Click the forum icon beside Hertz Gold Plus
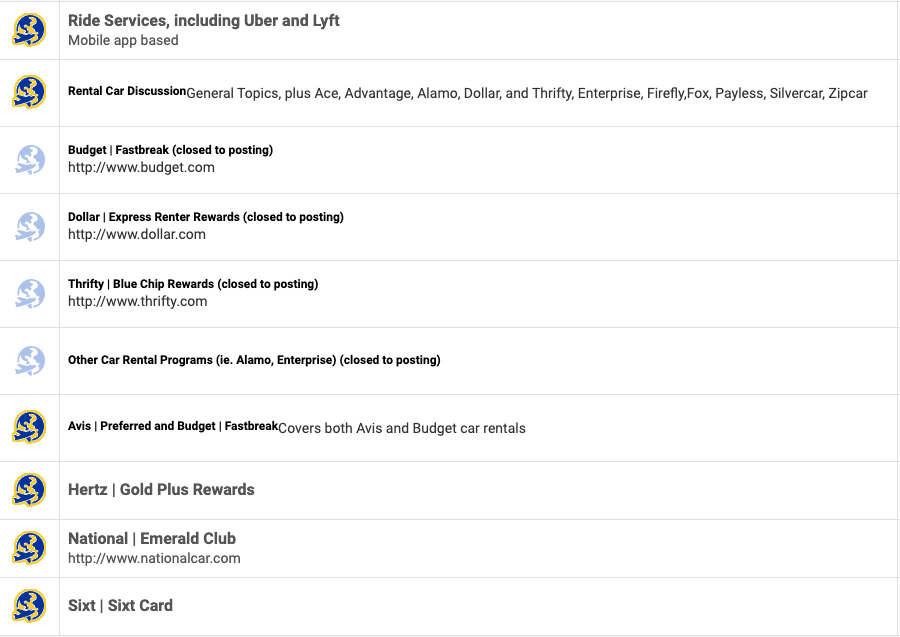 [x=29, y=490]
